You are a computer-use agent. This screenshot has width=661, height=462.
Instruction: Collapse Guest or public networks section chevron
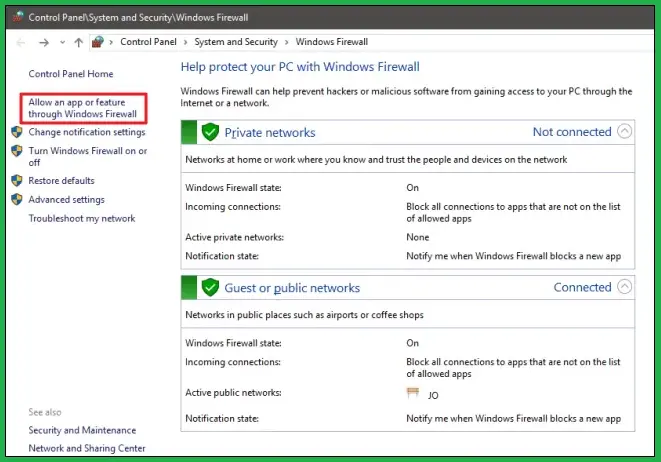624,287
